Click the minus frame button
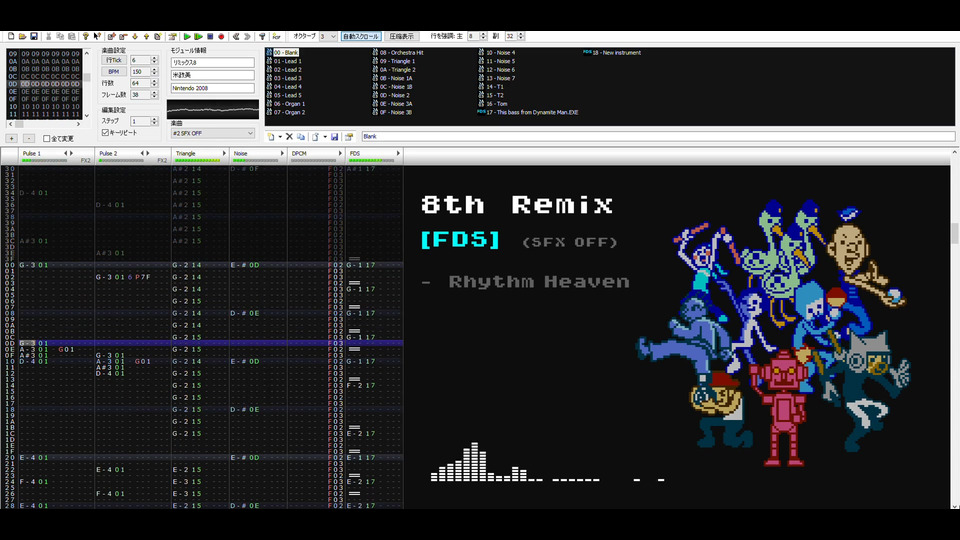The image size is (960, 540). [29, 138]
